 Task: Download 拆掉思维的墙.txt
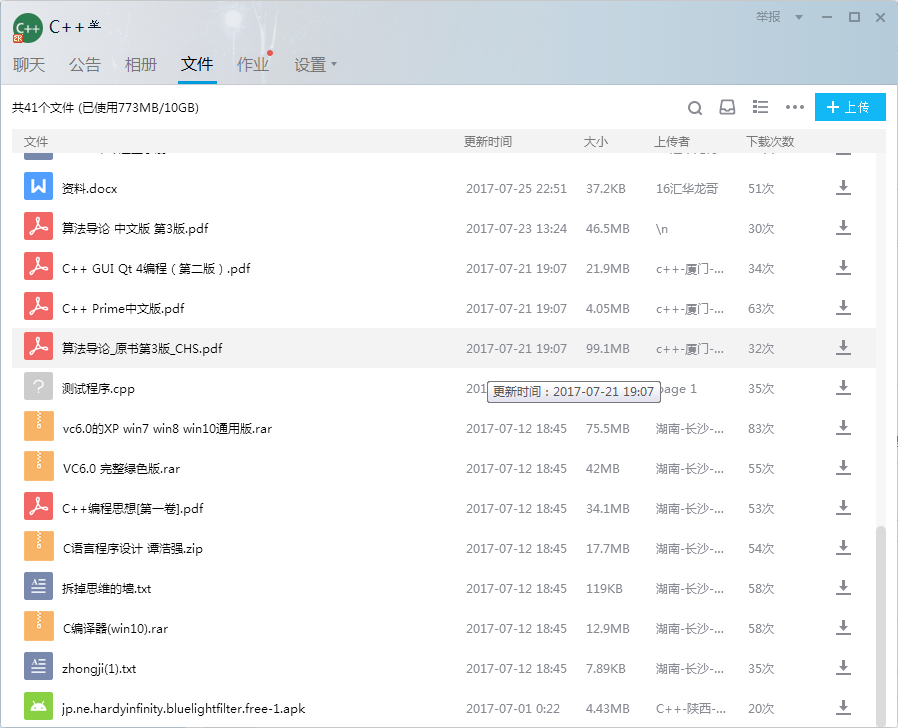[x=843, y=588]
